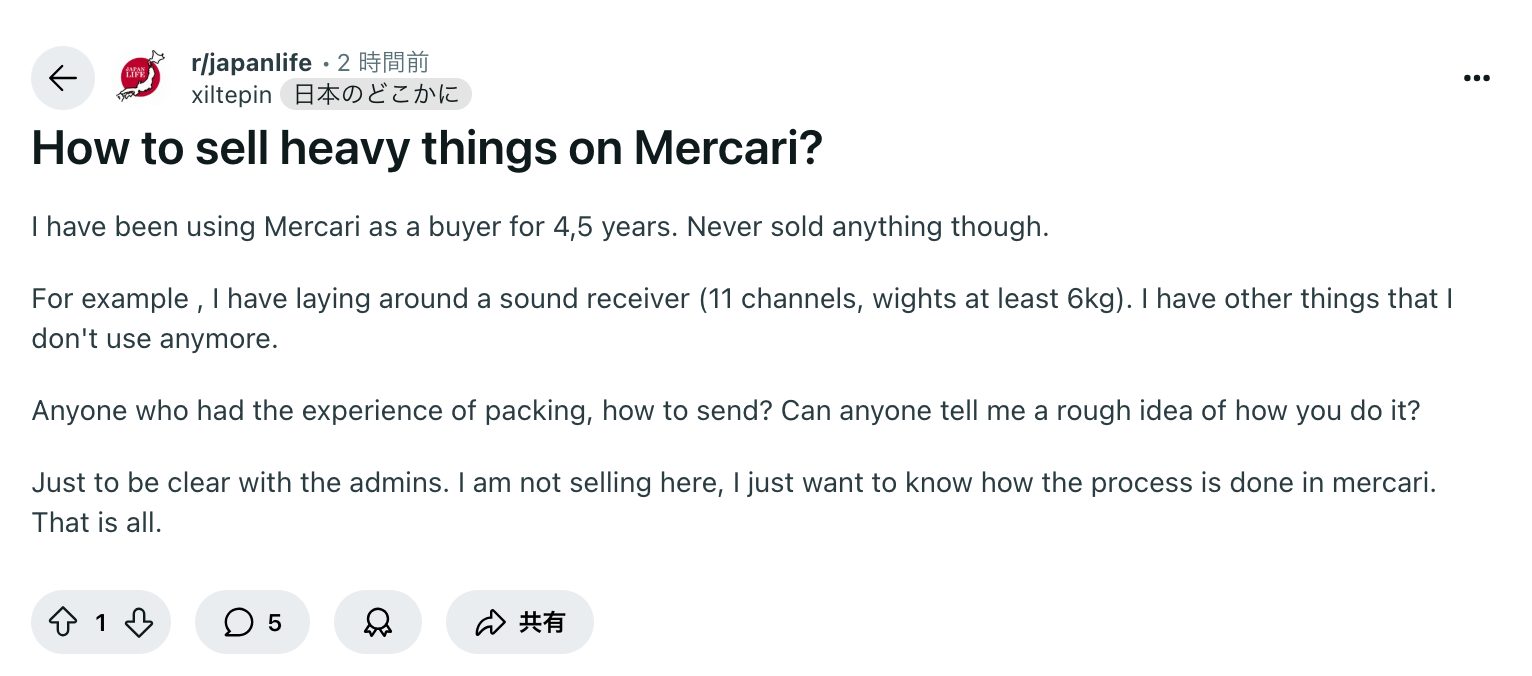Open the r/japanlife community avatar
Image resolution: width=1532 pixels, height=676 pixels.
pyautogui.click(x=140, y=77)
